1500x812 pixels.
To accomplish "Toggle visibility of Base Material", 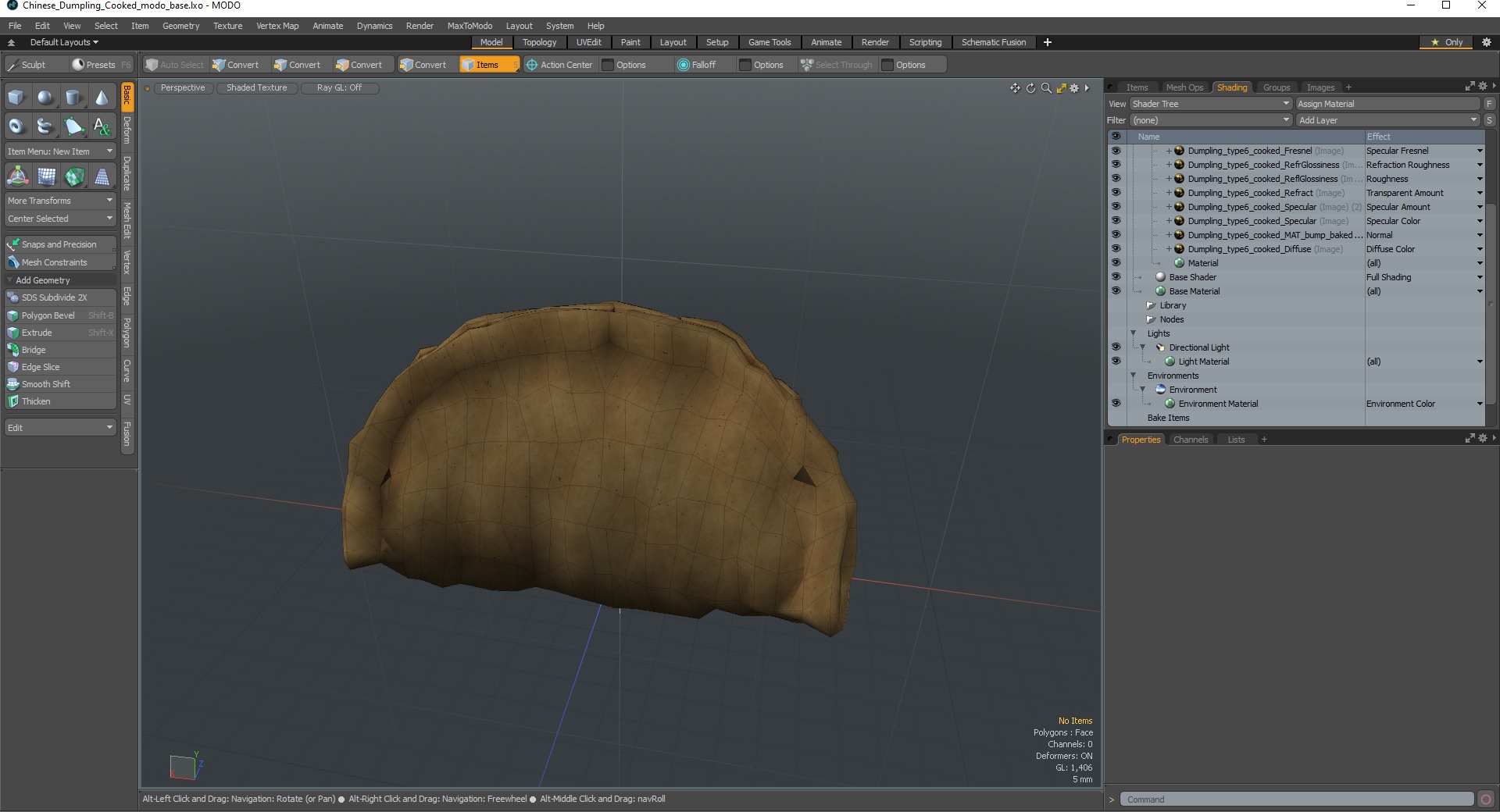I will tap(1116, 291).
